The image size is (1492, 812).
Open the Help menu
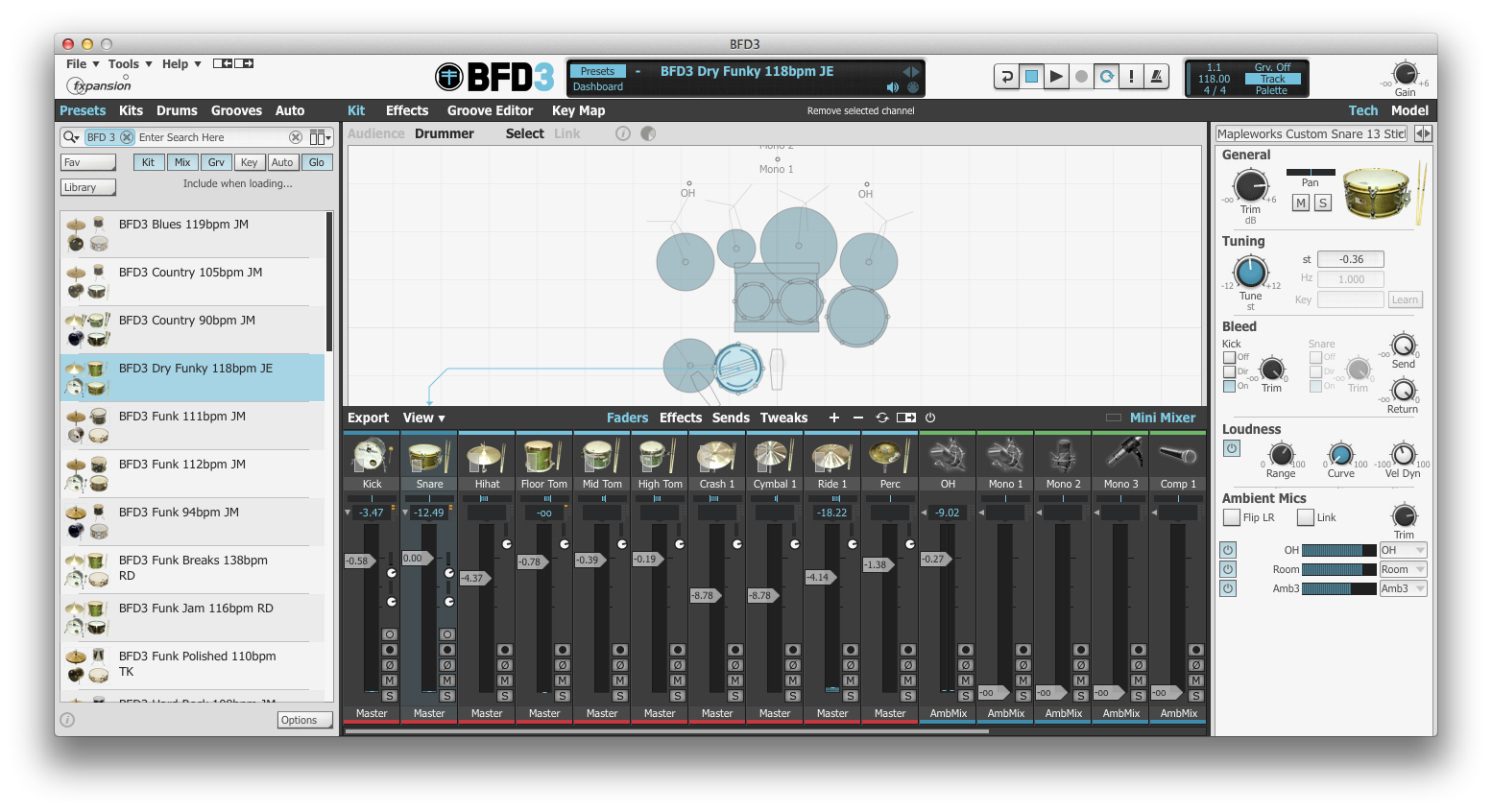pos(181,64)
